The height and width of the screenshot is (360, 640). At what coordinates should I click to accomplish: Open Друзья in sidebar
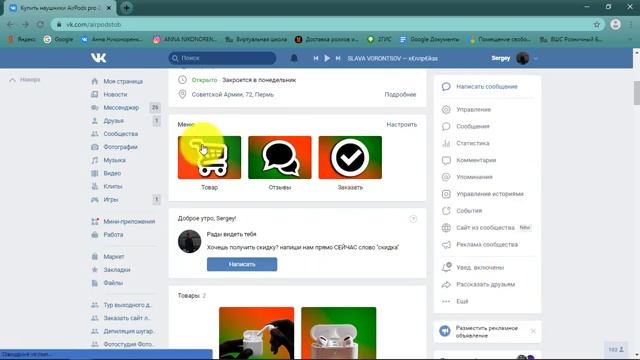113,120
